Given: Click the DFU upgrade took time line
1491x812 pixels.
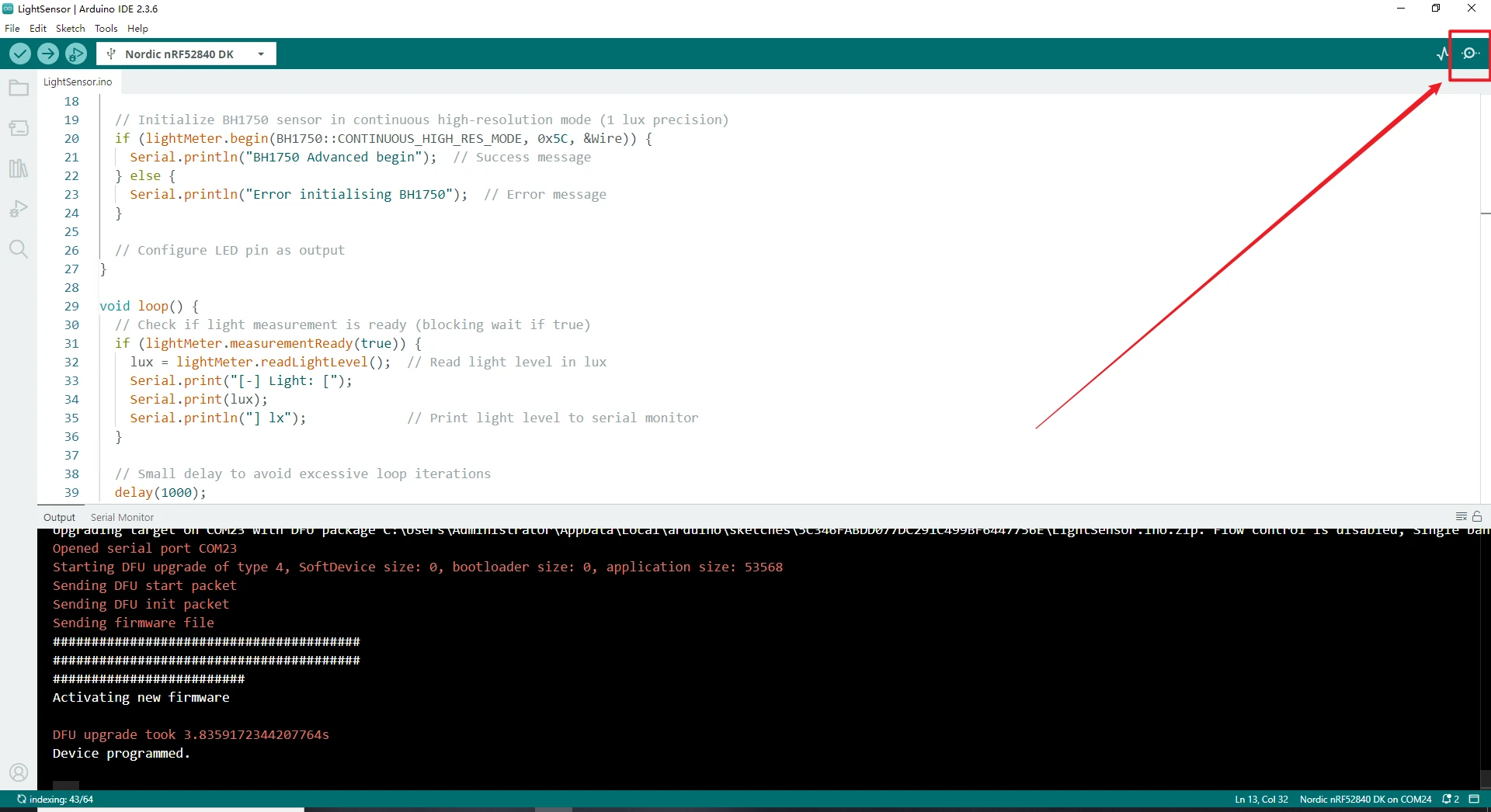Looking at the screenshot, I should pos(191,734).
